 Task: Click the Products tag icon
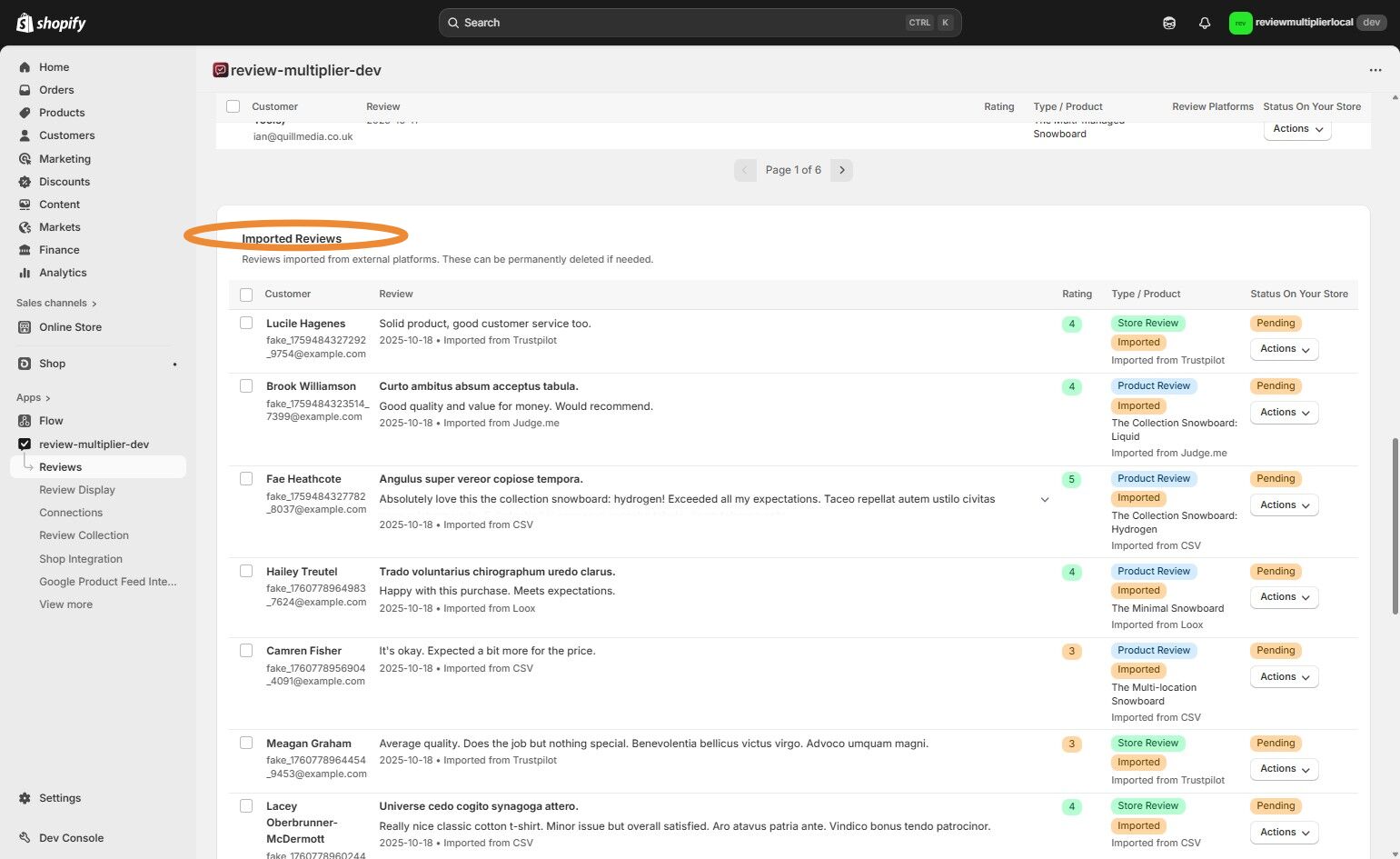tap(25, 113)
